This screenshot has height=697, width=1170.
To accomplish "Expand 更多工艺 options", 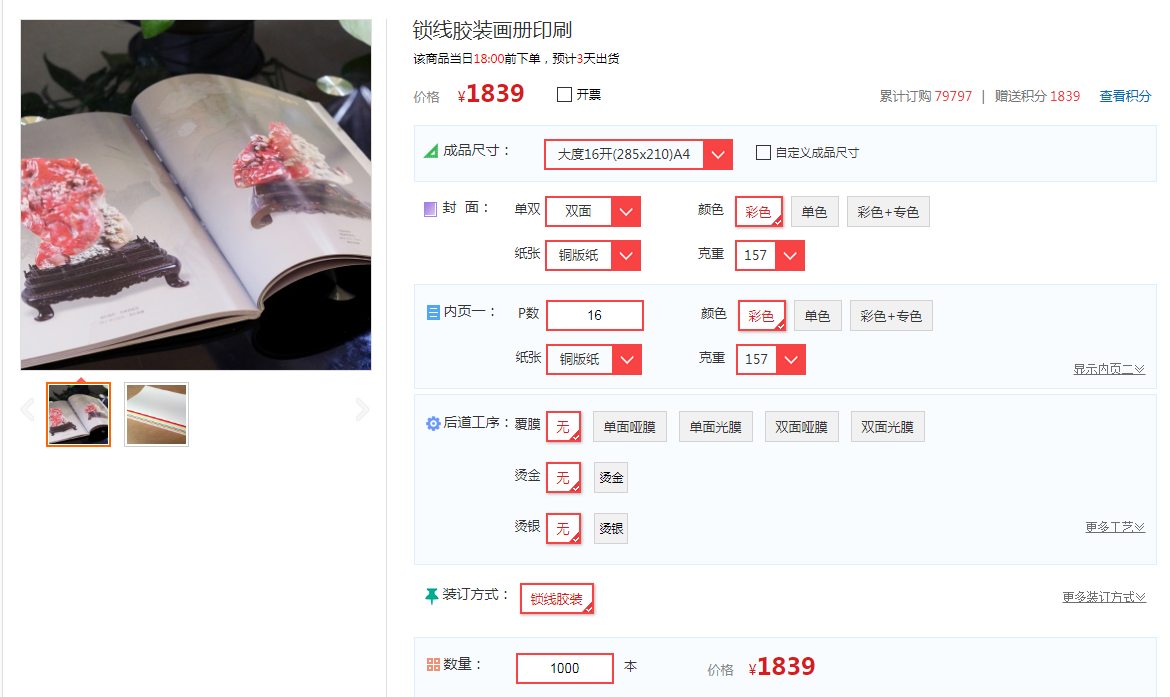I will (x=1115, y=527).
